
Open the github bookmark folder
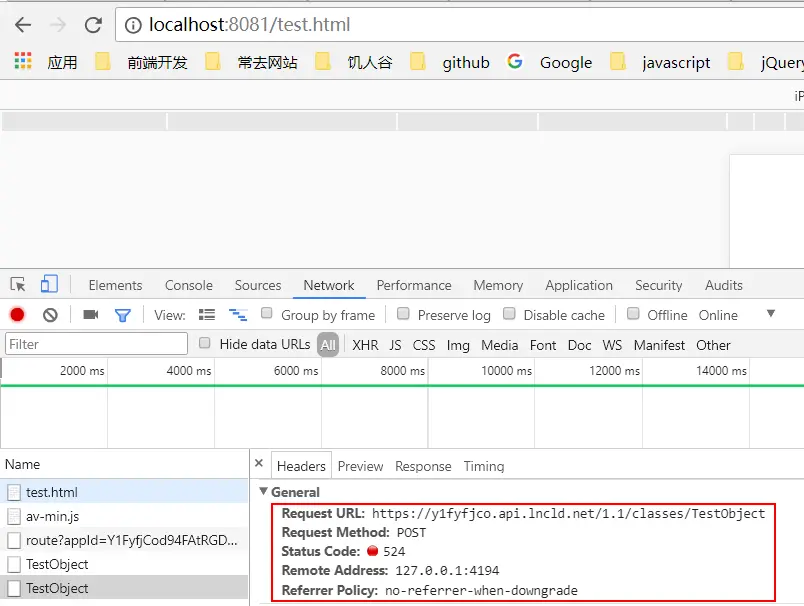pos(450,63)
